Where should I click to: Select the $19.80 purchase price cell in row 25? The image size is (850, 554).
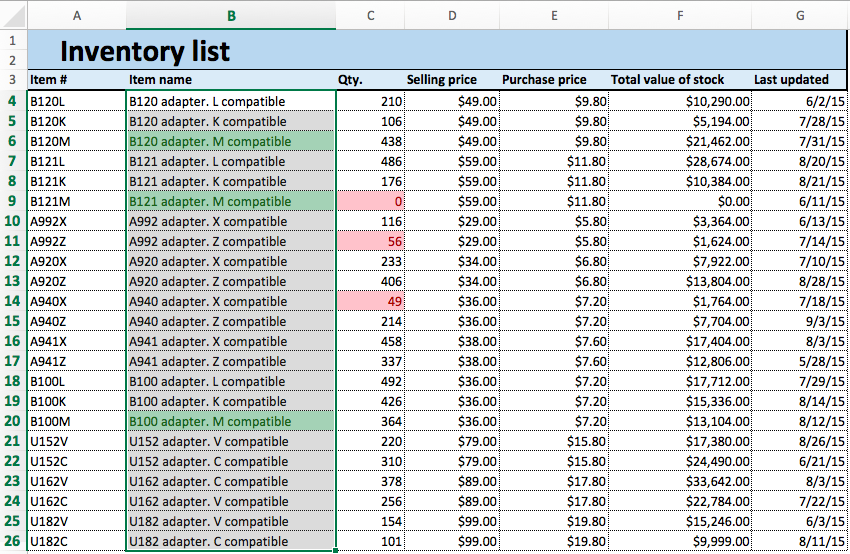coord(554,521)
